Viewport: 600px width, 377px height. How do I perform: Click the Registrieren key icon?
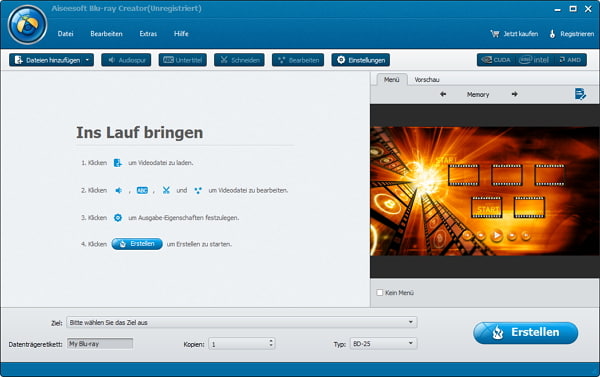click(552, 34)
